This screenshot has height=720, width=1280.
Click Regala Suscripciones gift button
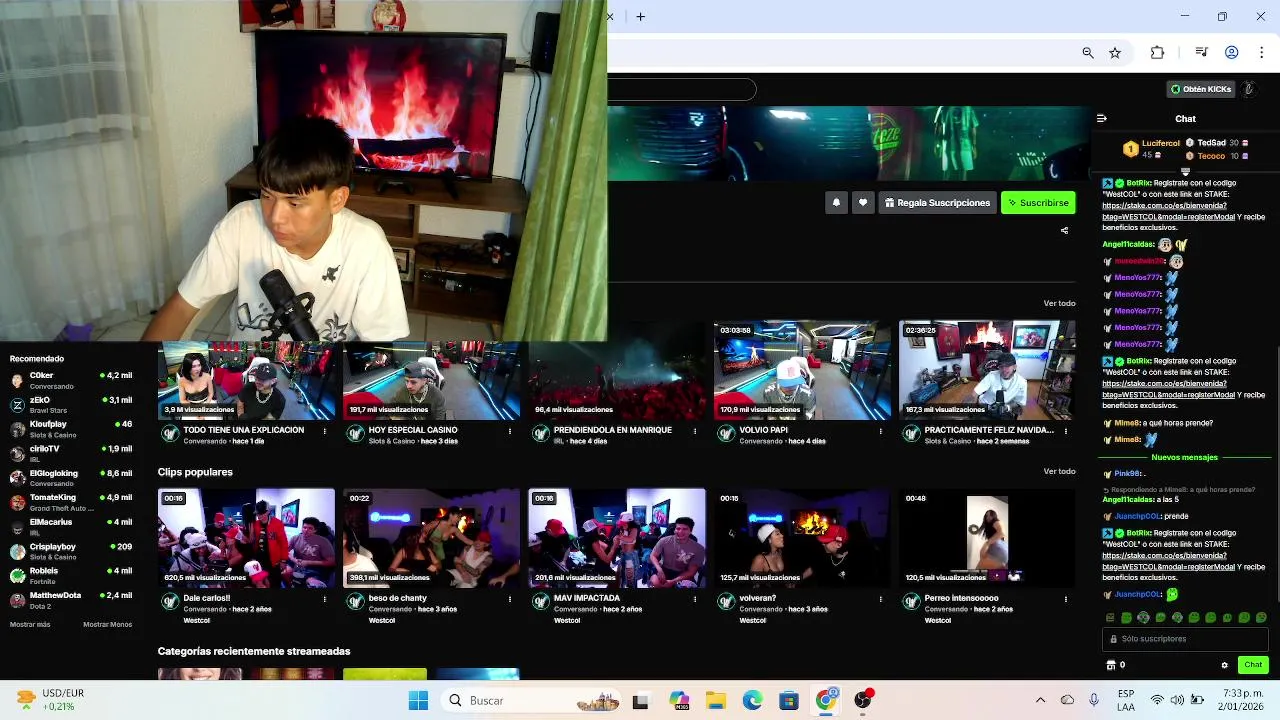point(937,203)
